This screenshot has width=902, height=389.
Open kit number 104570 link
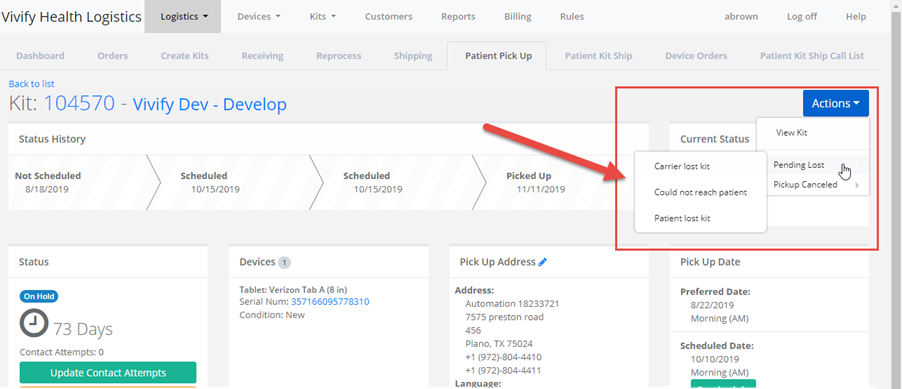coord(79,104)
